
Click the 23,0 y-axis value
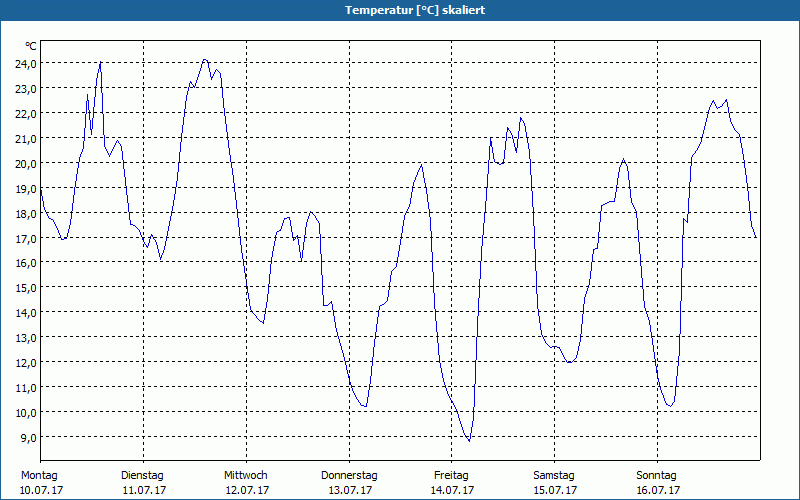click(26, 89)
